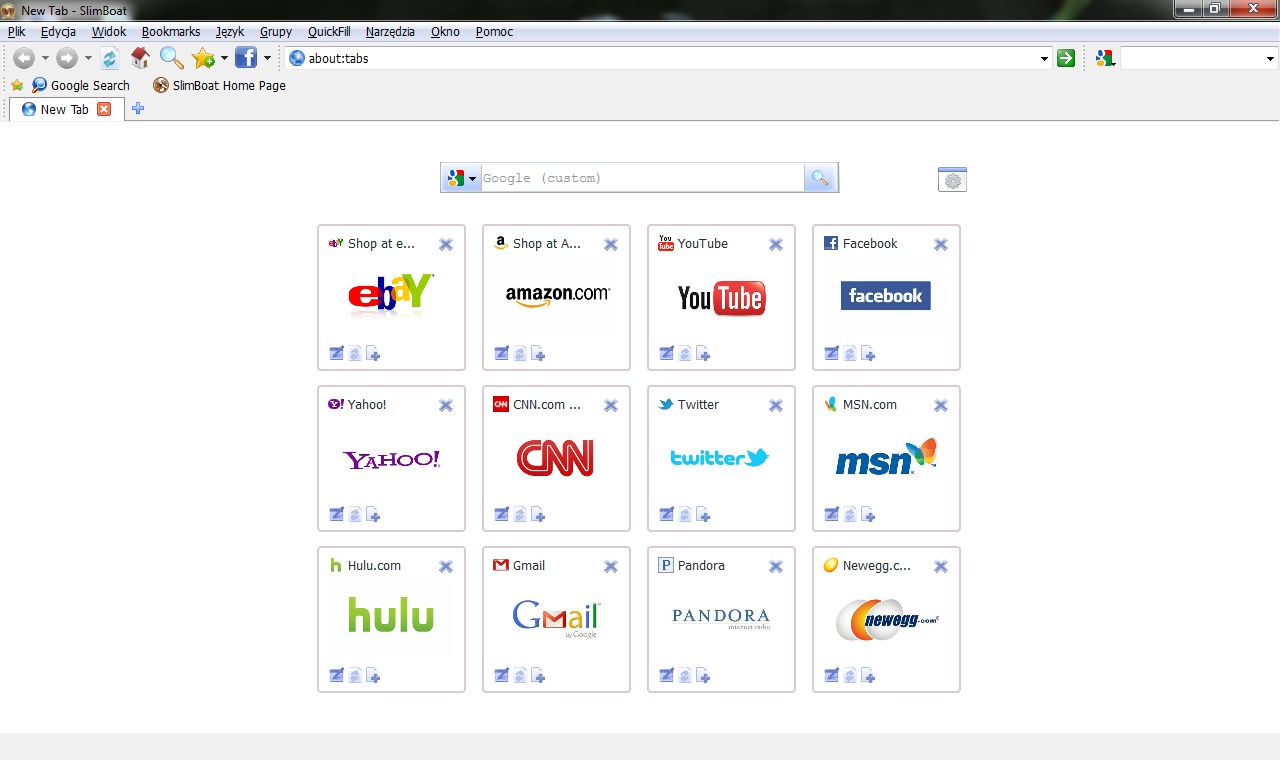Remove the Pandora tile with its X
The height and width of the screenshot is (760, 1280).
(x=776, y=566)
